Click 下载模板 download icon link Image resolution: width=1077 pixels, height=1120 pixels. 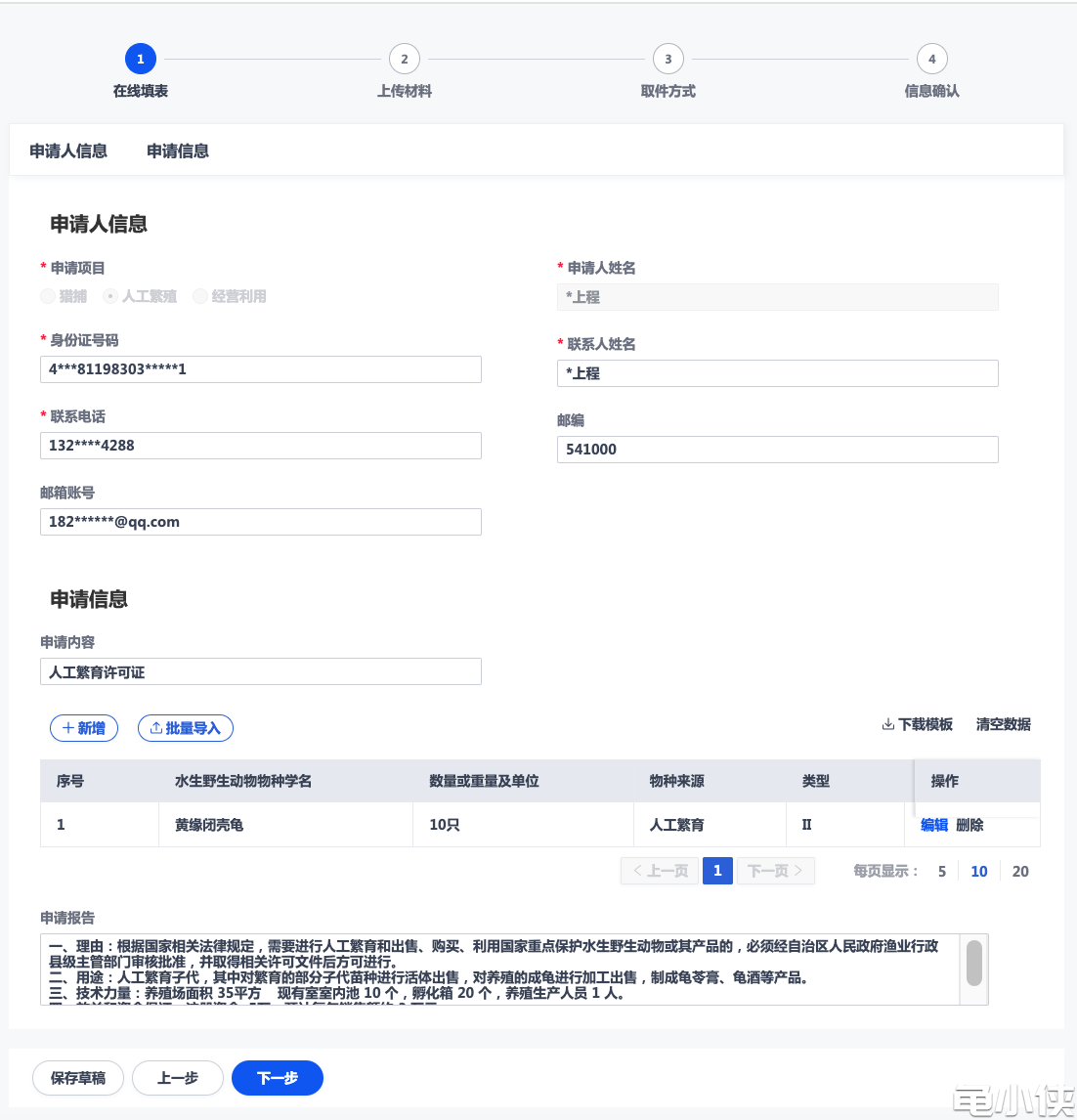[917, 724]
